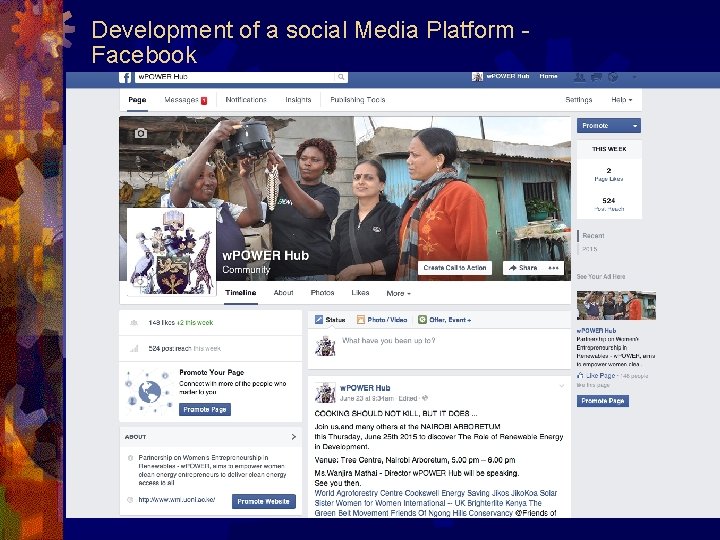Open the messages chat icon in top bar
Image resolution: width=720 pixels, height=540 pixels.
[596, 77]
